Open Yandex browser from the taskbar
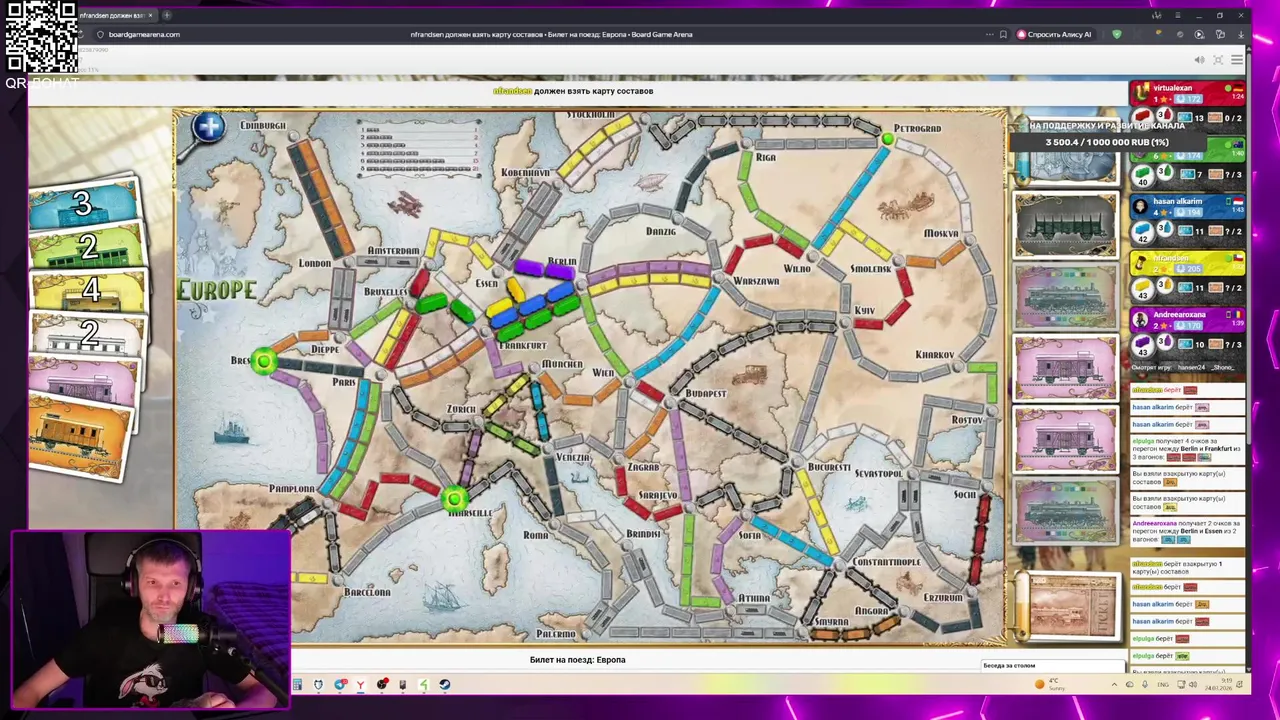 click(360, 685)
